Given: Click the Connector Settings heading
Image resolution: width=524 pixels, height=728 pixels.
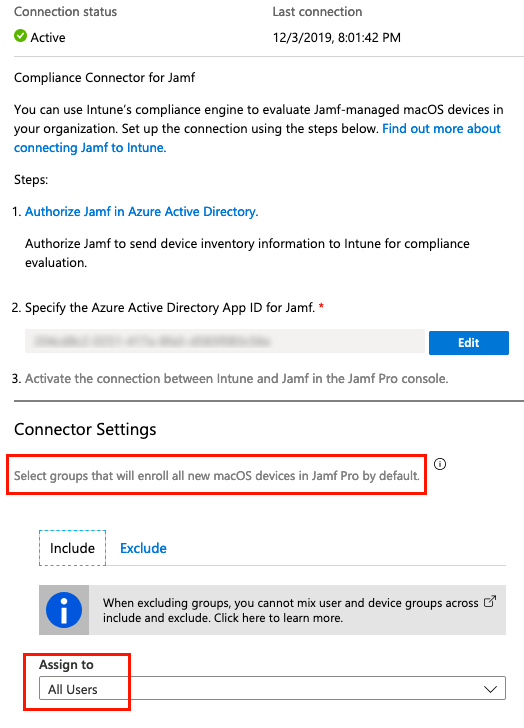Looking at the screenshot, I should pyautogui.click(x=85, y=429).
